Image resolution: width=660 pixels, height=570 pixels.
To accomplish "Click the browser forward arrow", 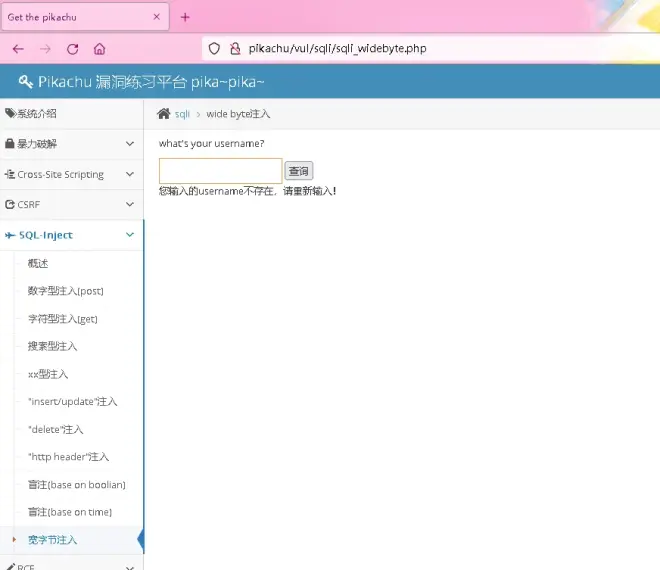I will coord(45,49).
